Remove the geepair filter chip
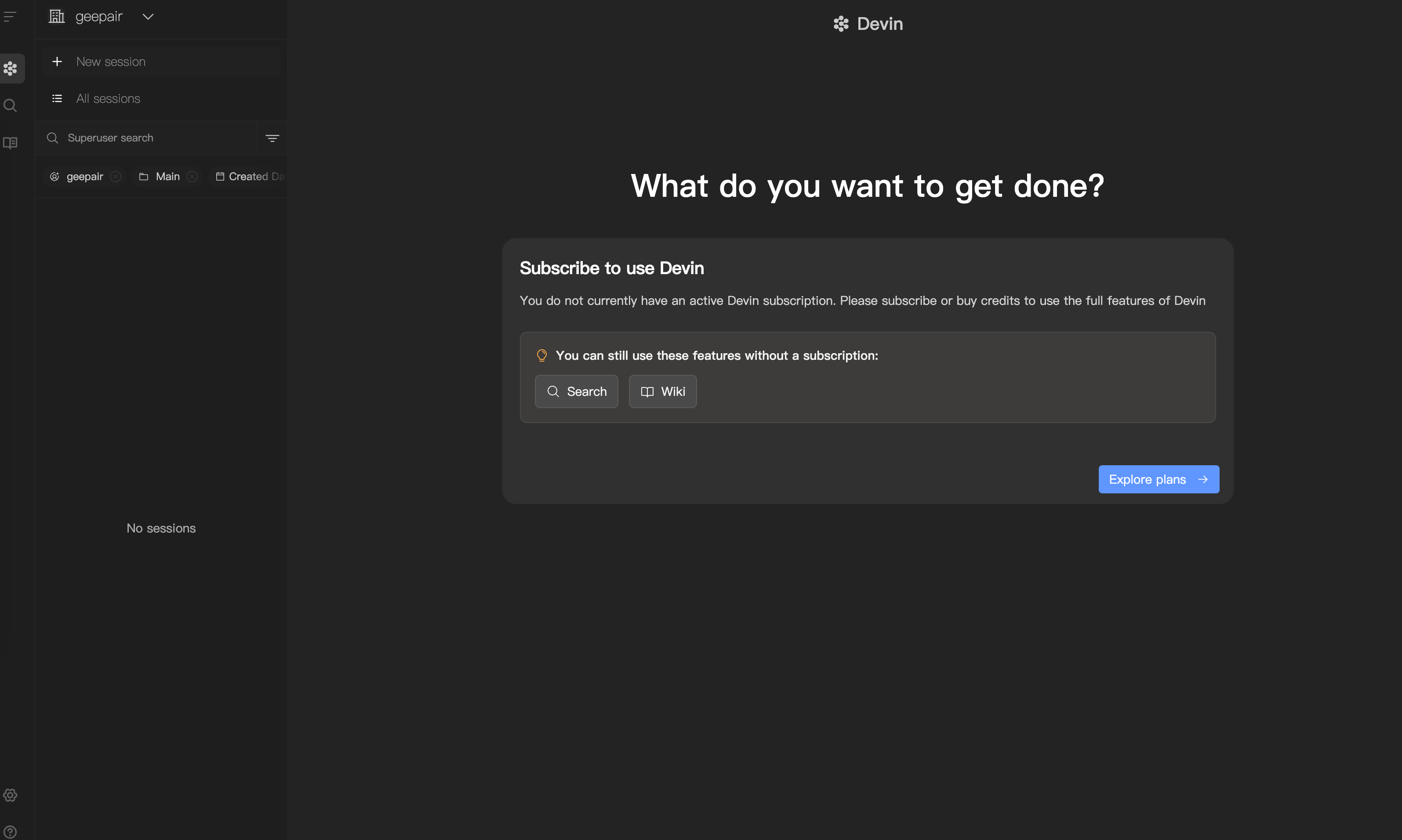The height and width of the screenshot is (840, 1402). [116, 176]
